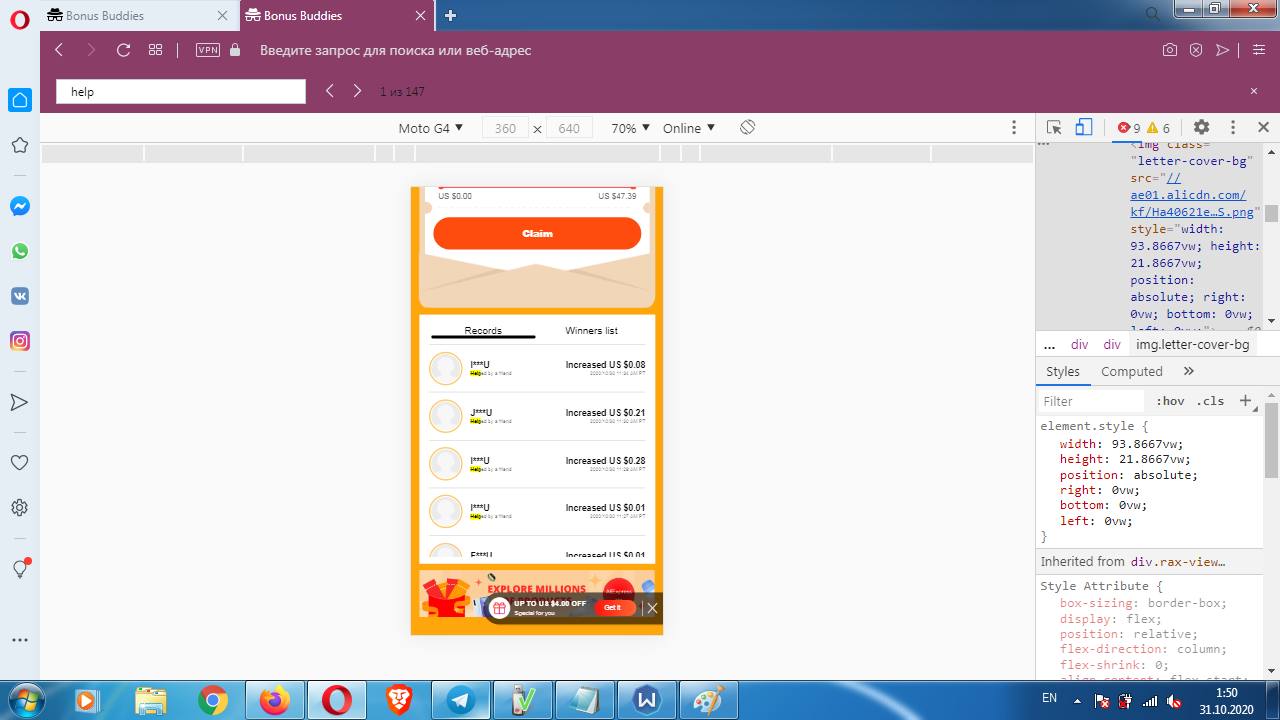1280x720 pixels.
Task: Open the Online throttling dropdown
Action: click(x=689, y=128)
